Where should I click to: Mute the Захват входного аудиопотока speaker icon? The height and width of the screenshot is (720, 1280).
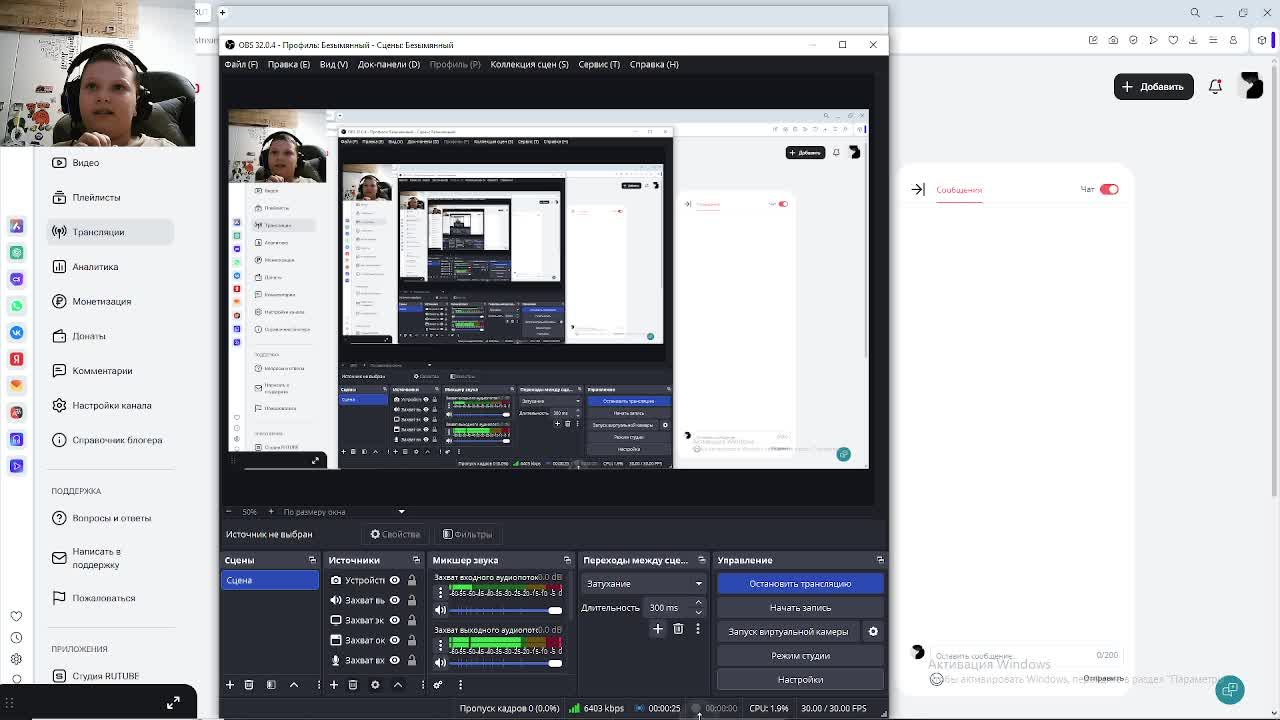click(440, 610)
